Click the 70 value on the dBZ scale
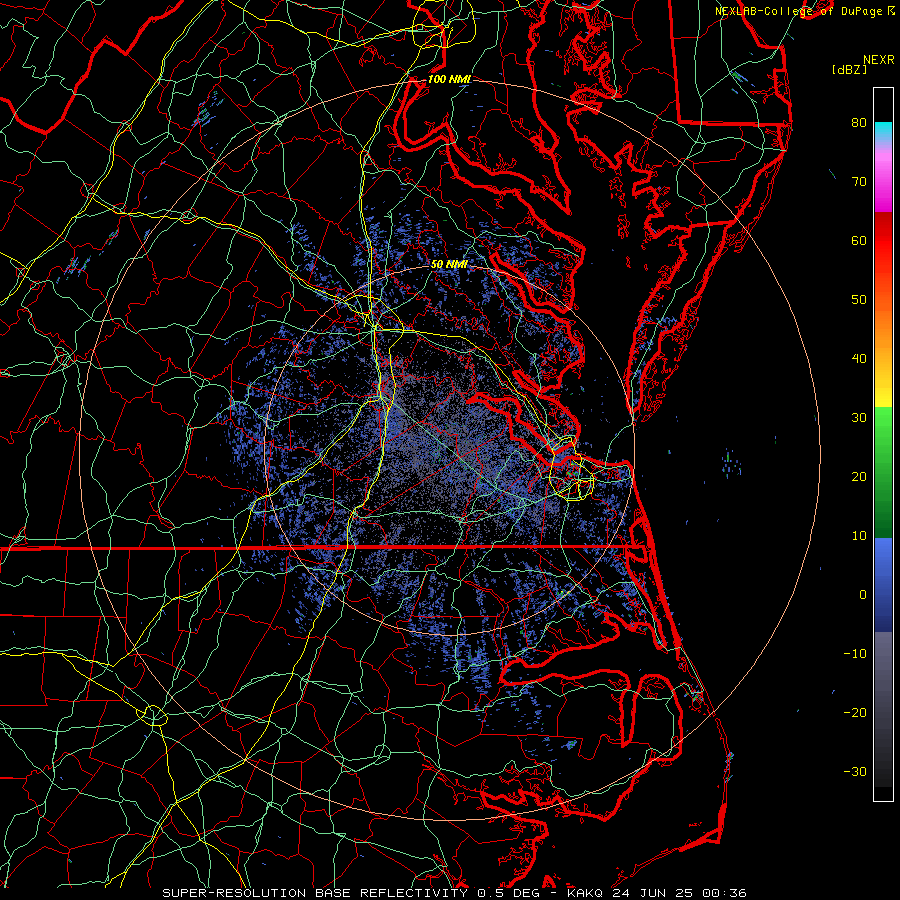Screen dimensions: 900x900 click(859, 181)
